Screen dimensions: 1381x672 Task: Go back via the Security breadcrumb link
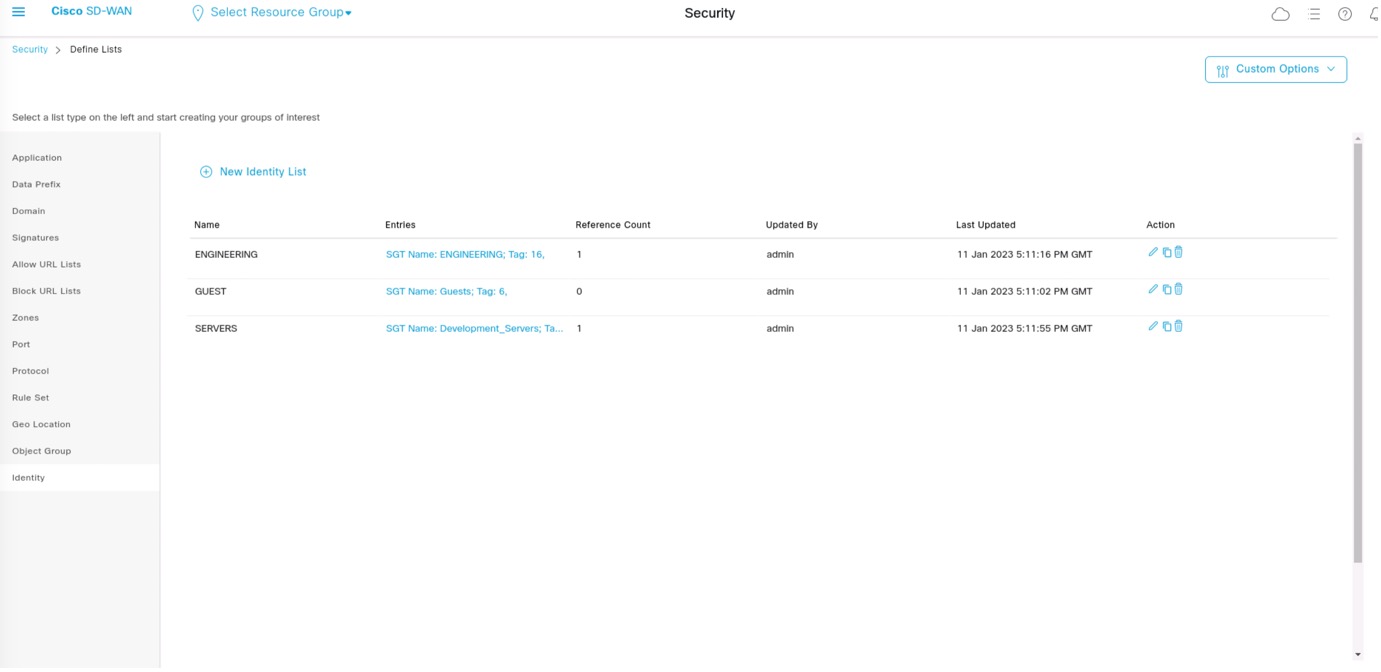click(x=29, y=49)
